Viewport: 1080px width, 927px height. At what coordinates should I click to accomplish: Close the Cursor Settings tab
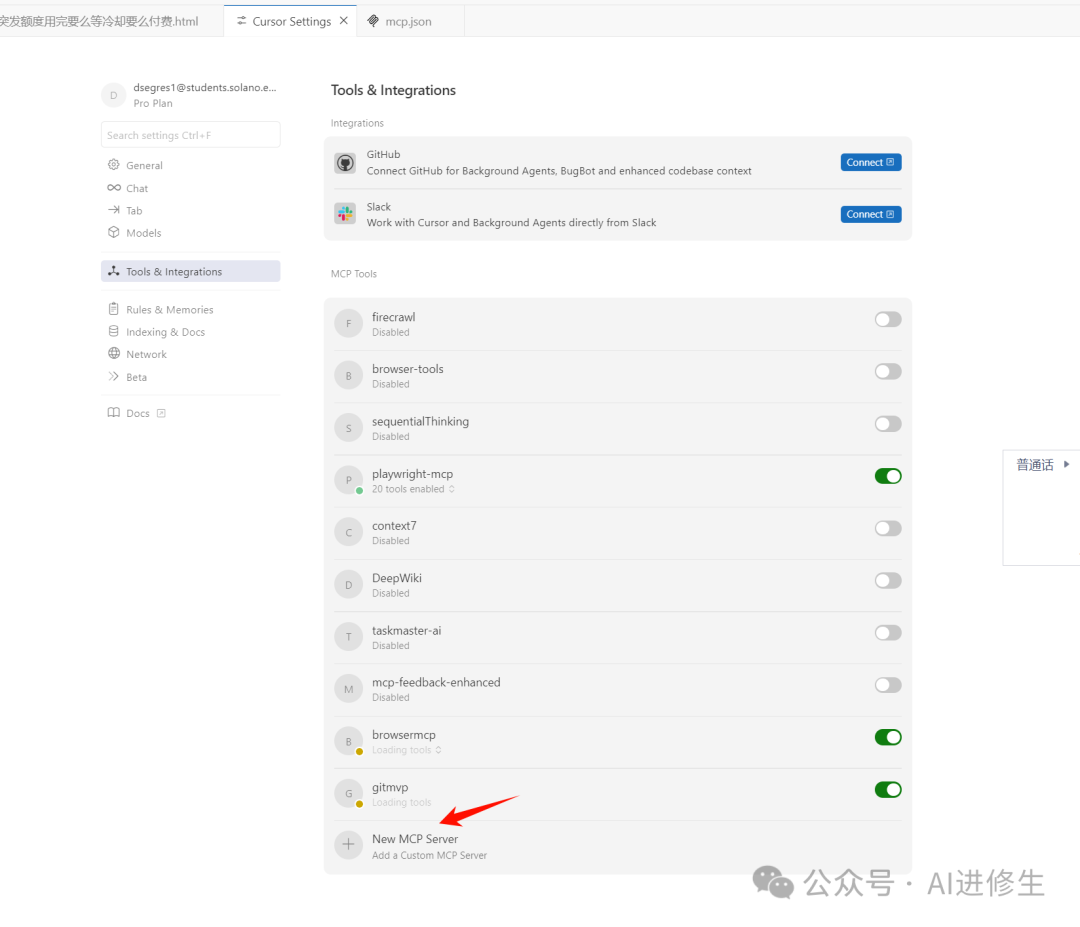point(344,21)
